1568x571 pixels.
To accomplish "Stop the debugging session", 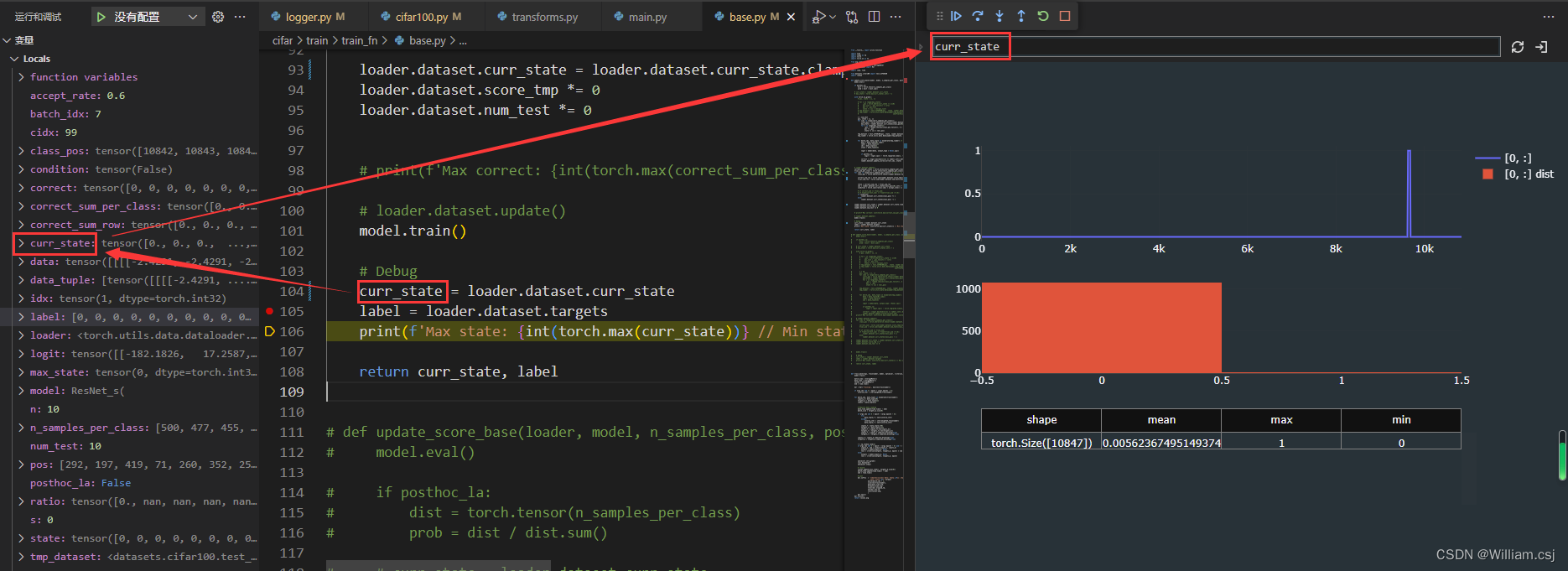I will tap(1065, 16).
